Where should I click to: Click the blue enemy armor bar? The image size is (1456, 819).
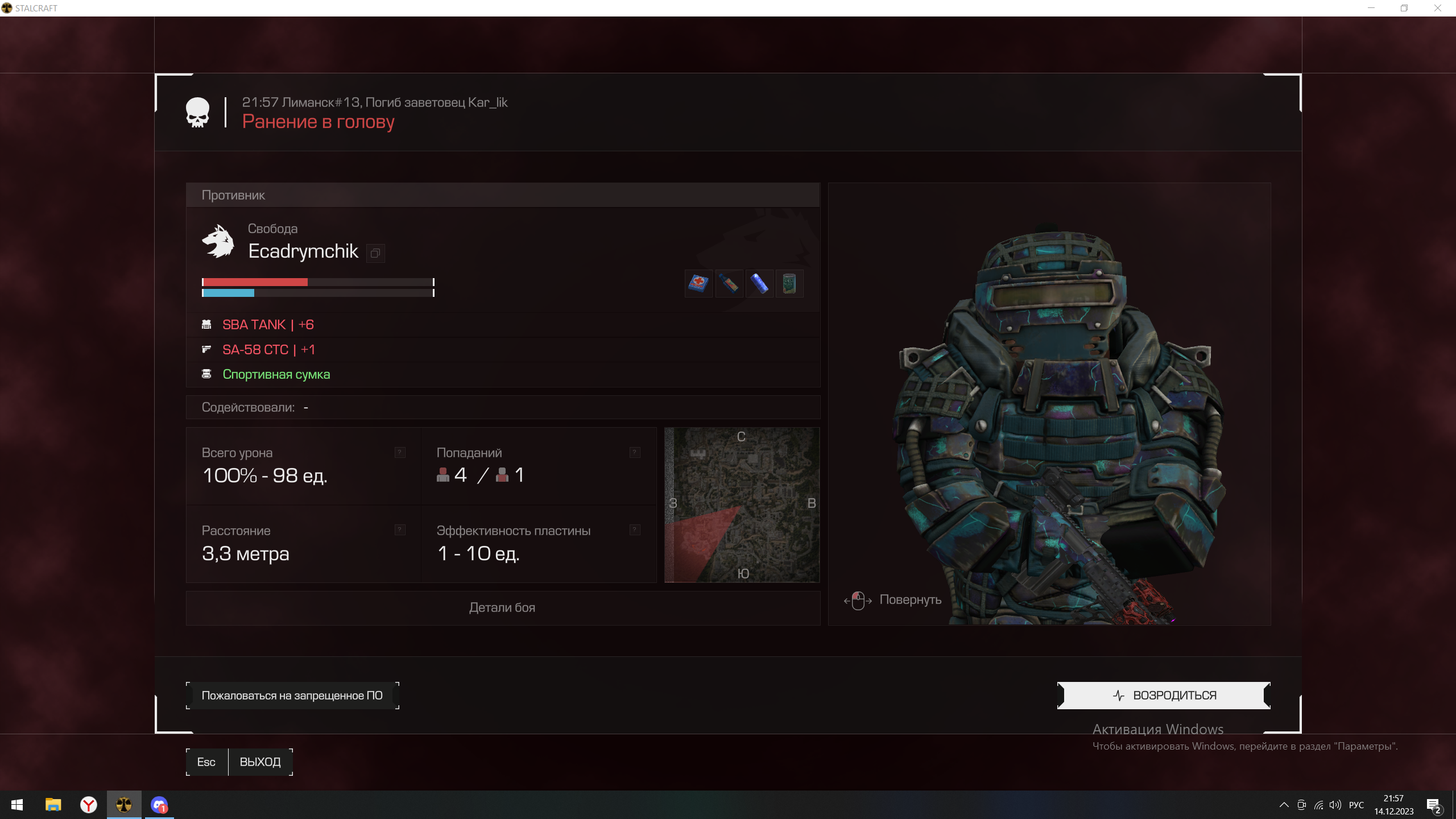pos(318,293)
